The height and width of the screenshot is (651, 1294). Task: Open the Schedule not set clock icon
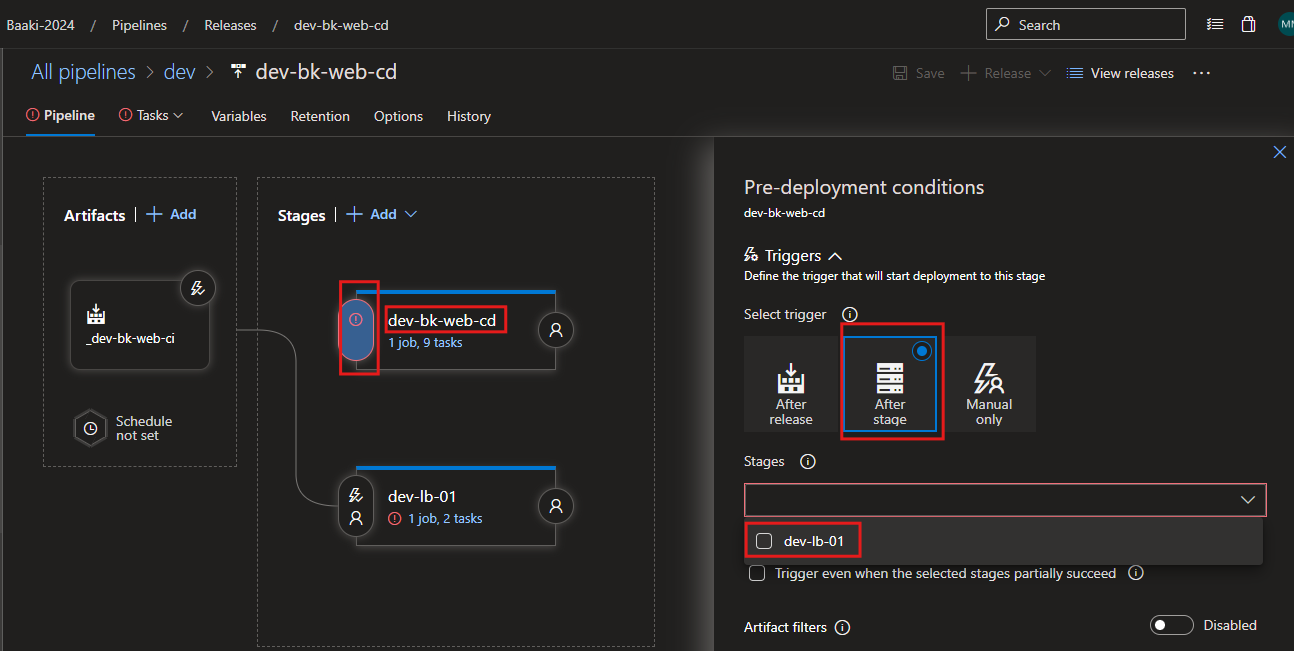point(90,428)
